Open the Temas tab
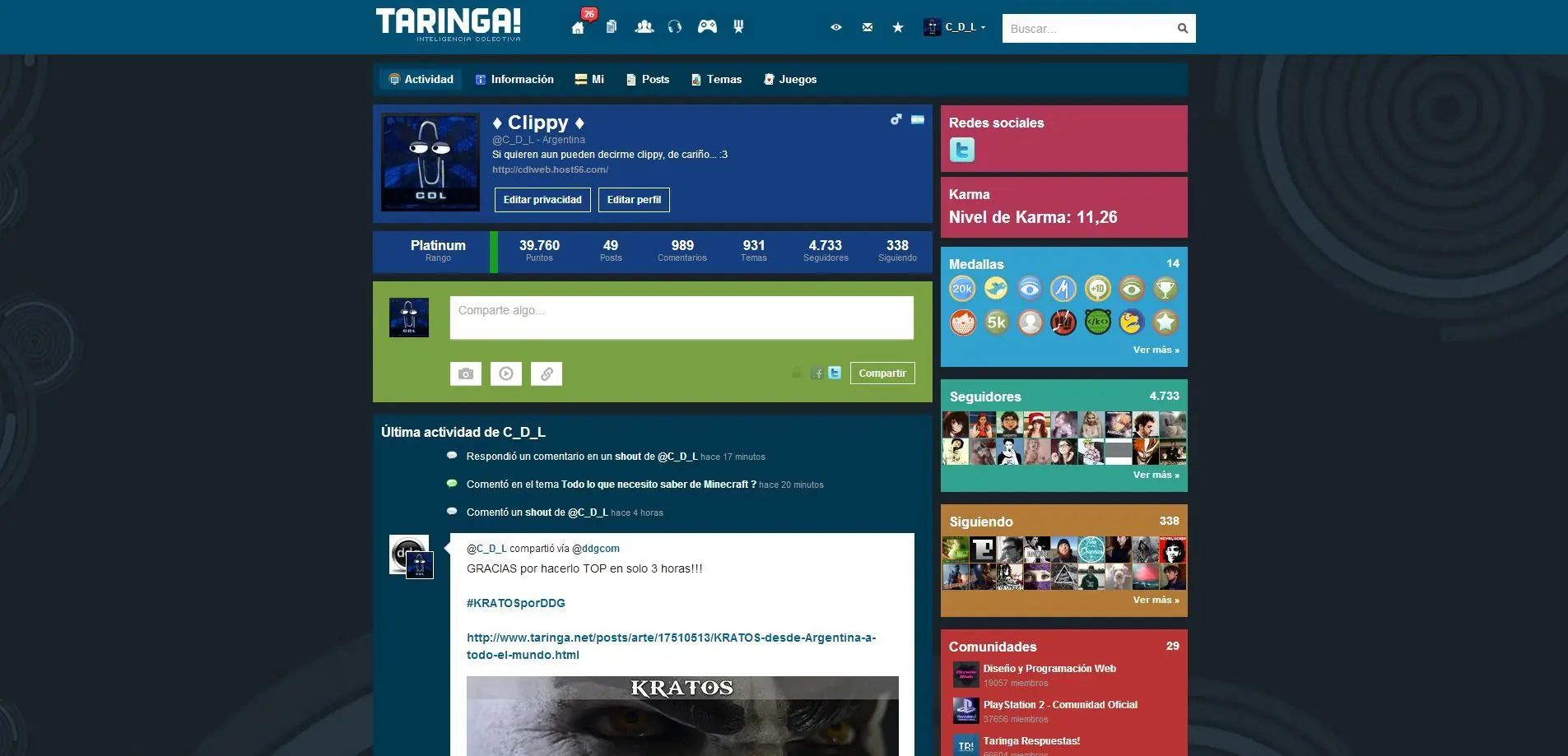 (x=716, y=79)
